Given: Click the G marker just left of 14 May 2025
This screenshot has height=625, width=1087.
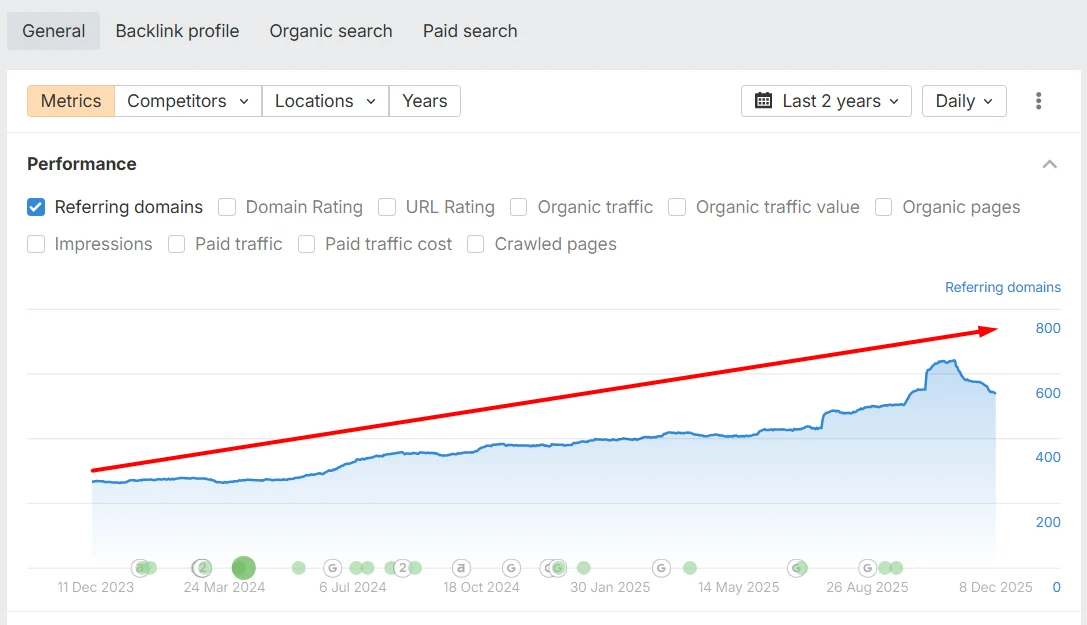Looking at the screenshot, I should point(661,568).
